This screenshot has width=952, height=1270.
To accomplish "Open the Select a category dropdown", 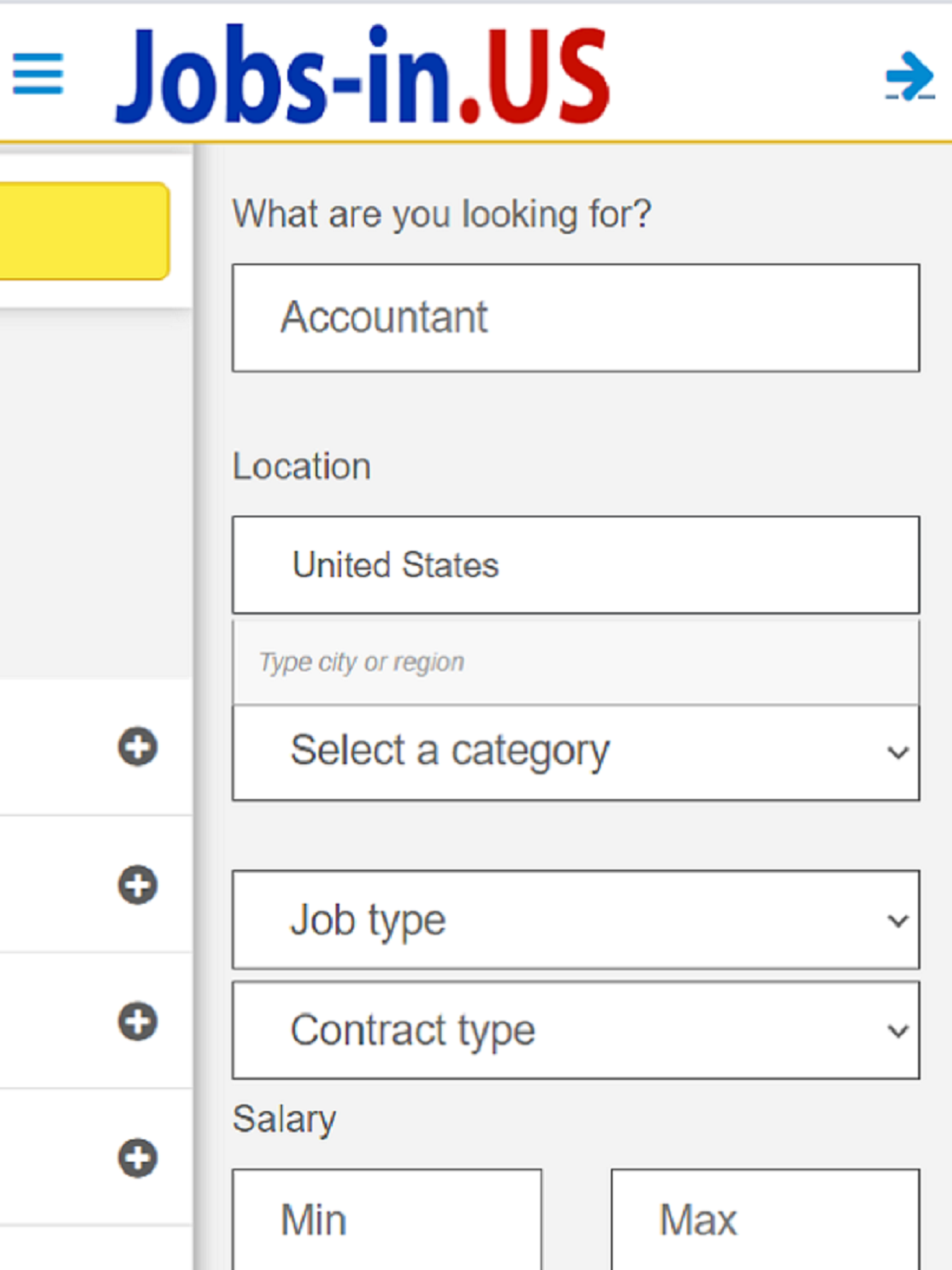I will (x=576, y=752).
